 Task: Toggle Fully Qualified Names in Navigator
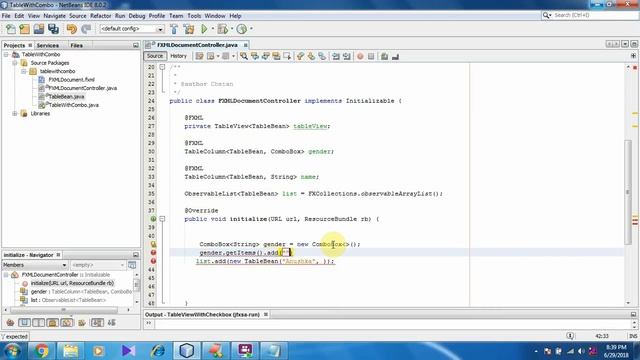click(x=82, y=323)
